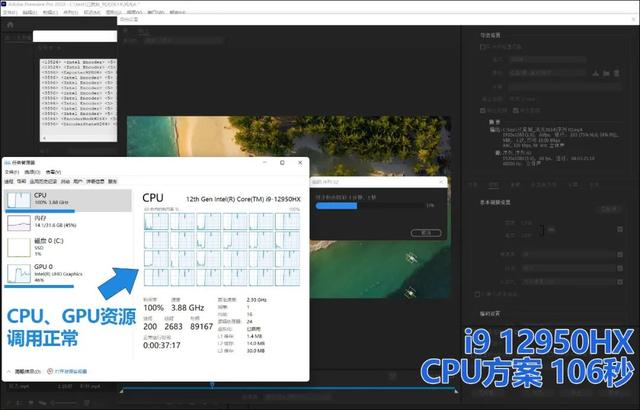Viewport: 640px width, 410px height.
Task: Open Premiere Pro 编辑(E) menu
Action: click(x=30, y=12)
